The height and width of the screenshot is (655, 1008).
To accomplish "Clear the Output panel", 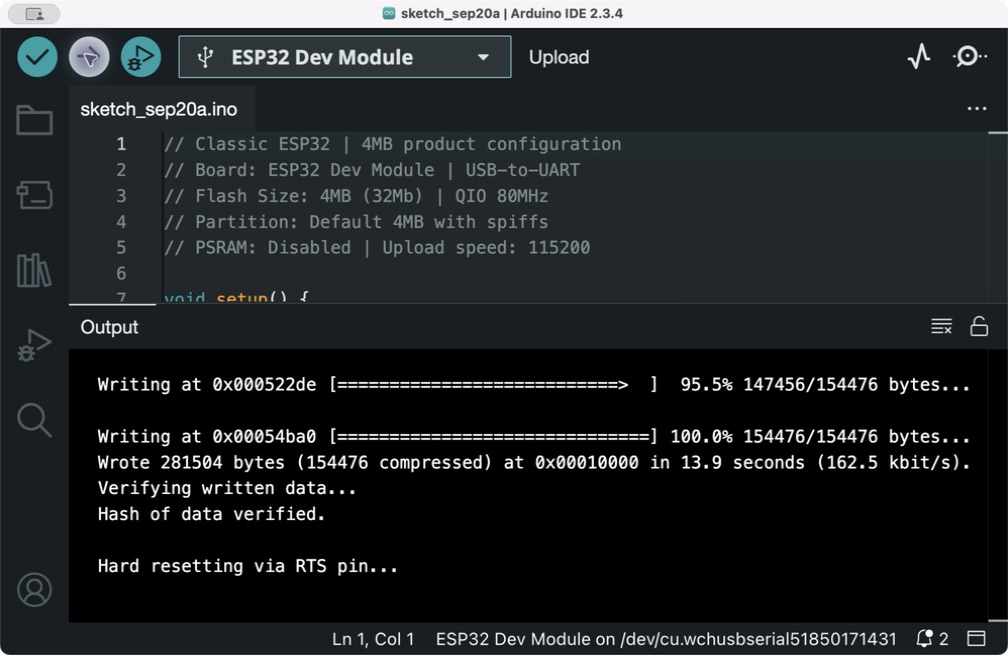I will [941, 327].
